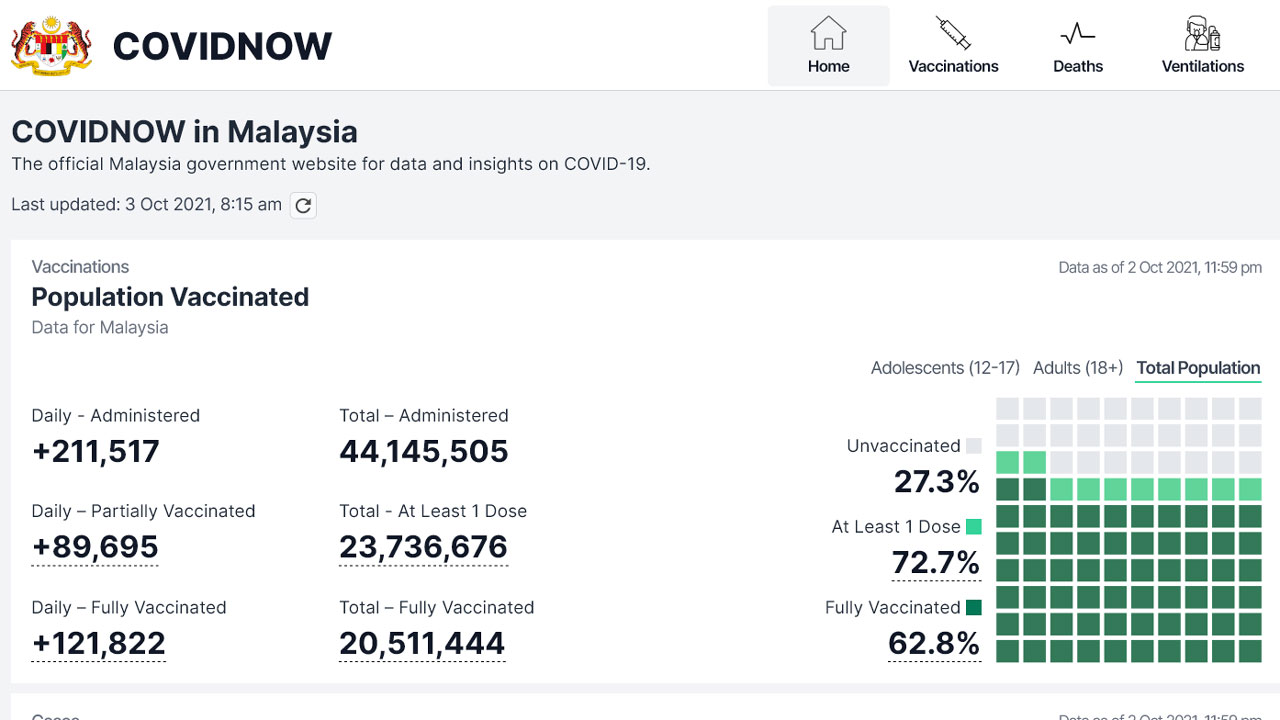The width and height of the screenshot is (1280, 720).
Task: Open the Ventilations navigation label
Action: click(1203, 66)
